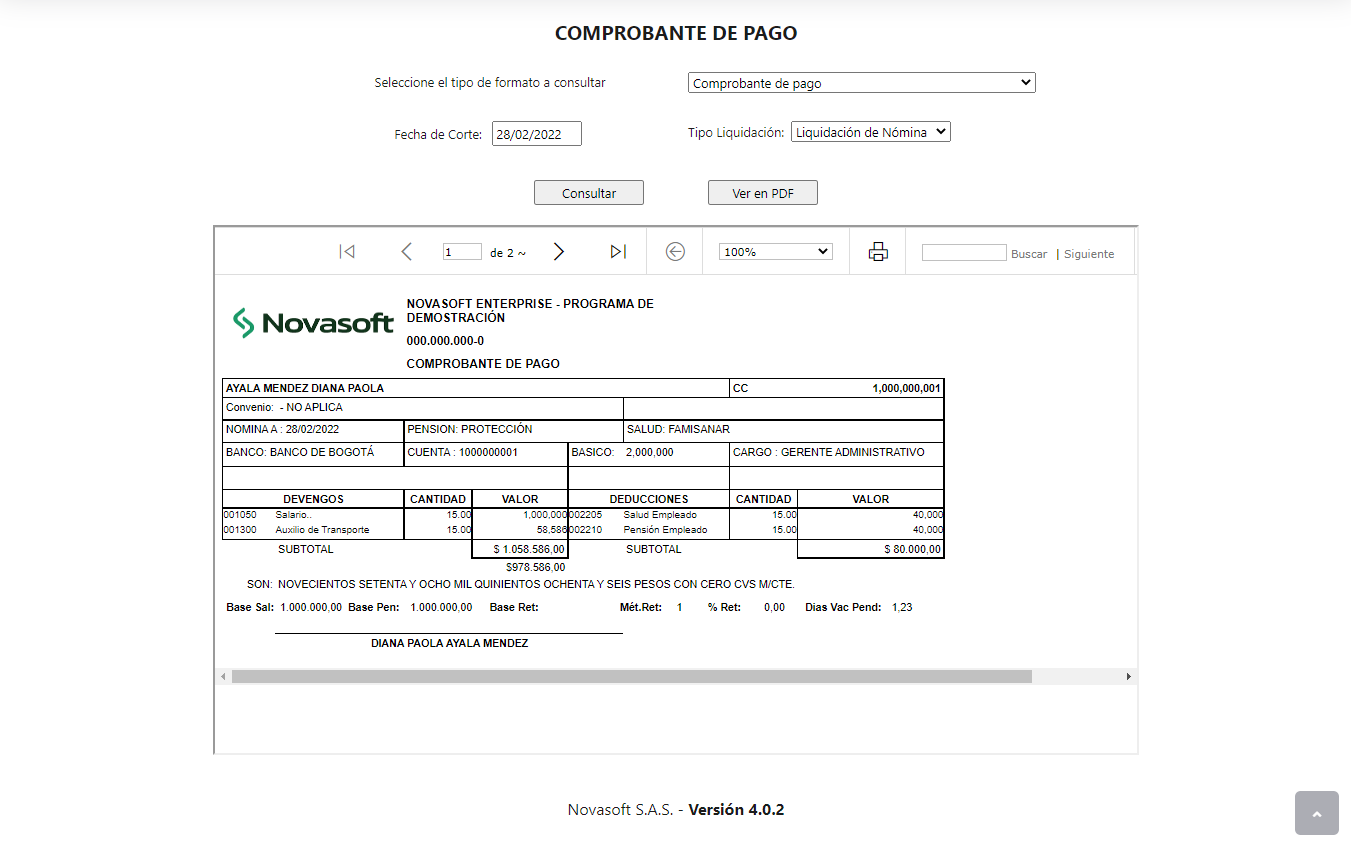1351x848 pixels.
Task: Jump to the first page of the report
Action: (x=347, y=251)
